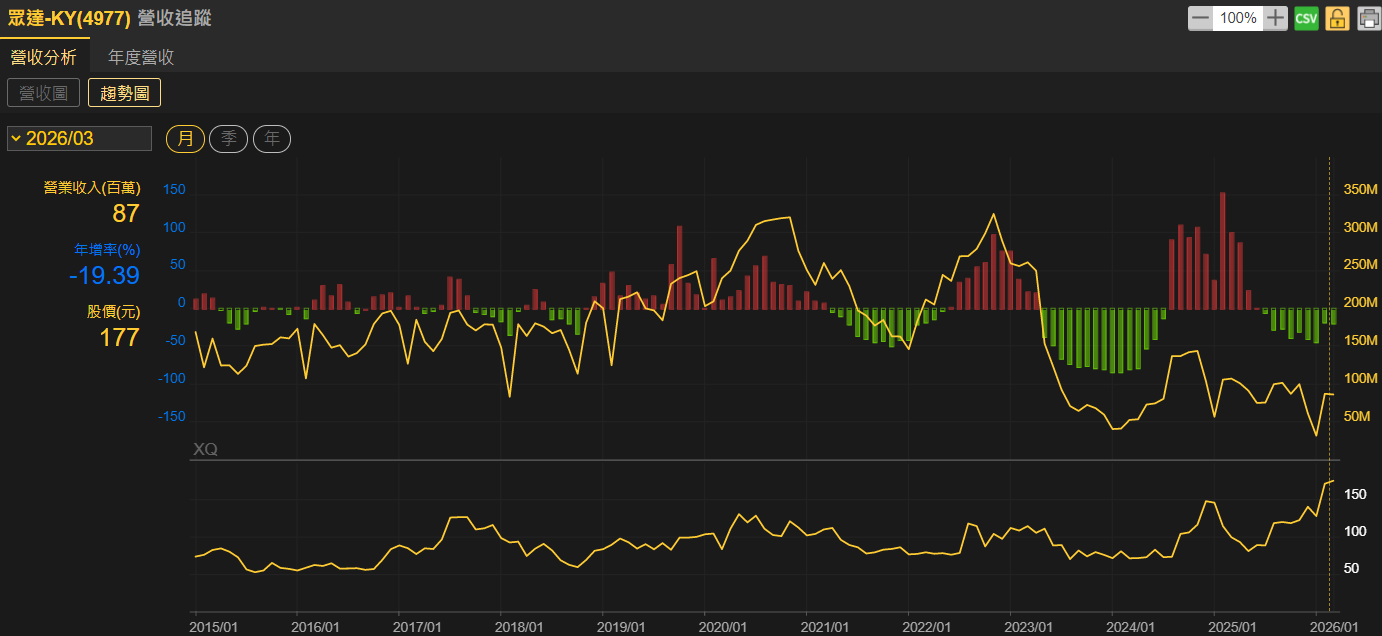Click the 2020/01 label on time axis
Viewport: 1382px width, 636px height.
723,626
